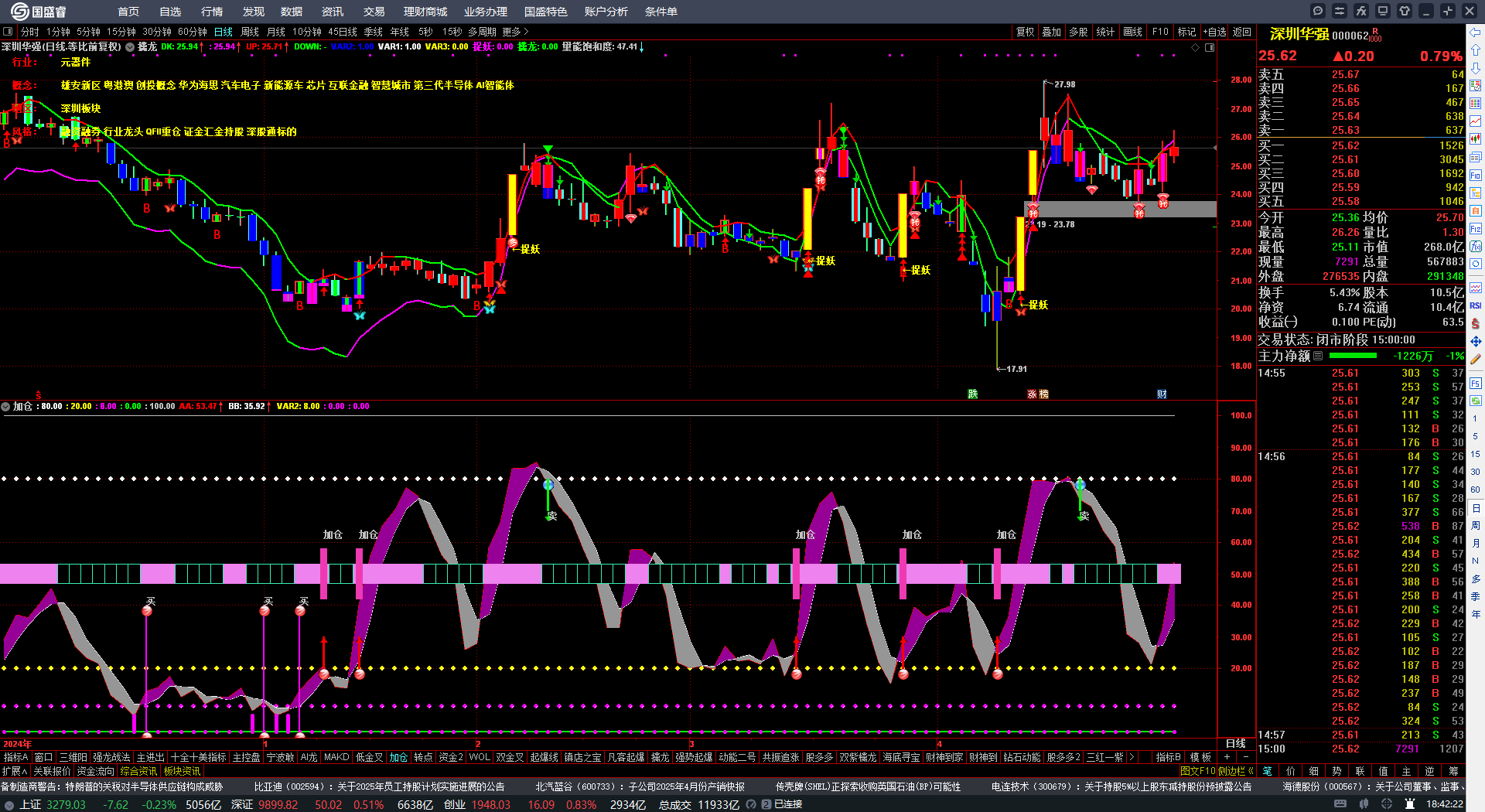Toggle the 统计 statistics option

[x=1105, y=32]
